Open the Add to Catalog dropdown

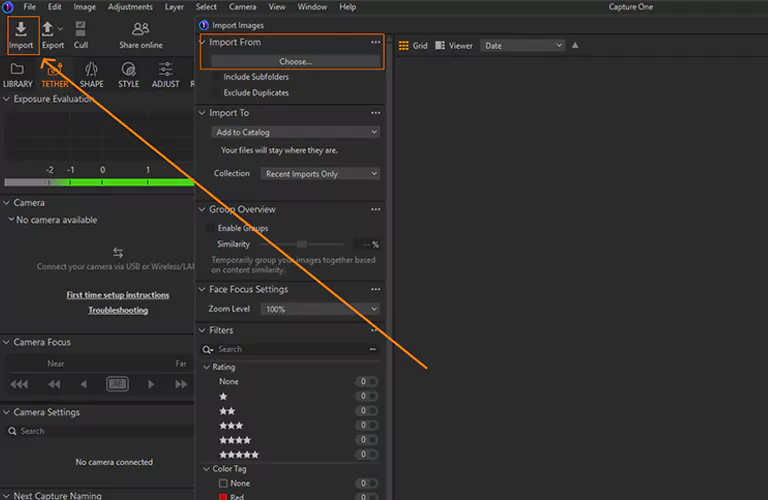pyautogui.click(x=295, y=132)
